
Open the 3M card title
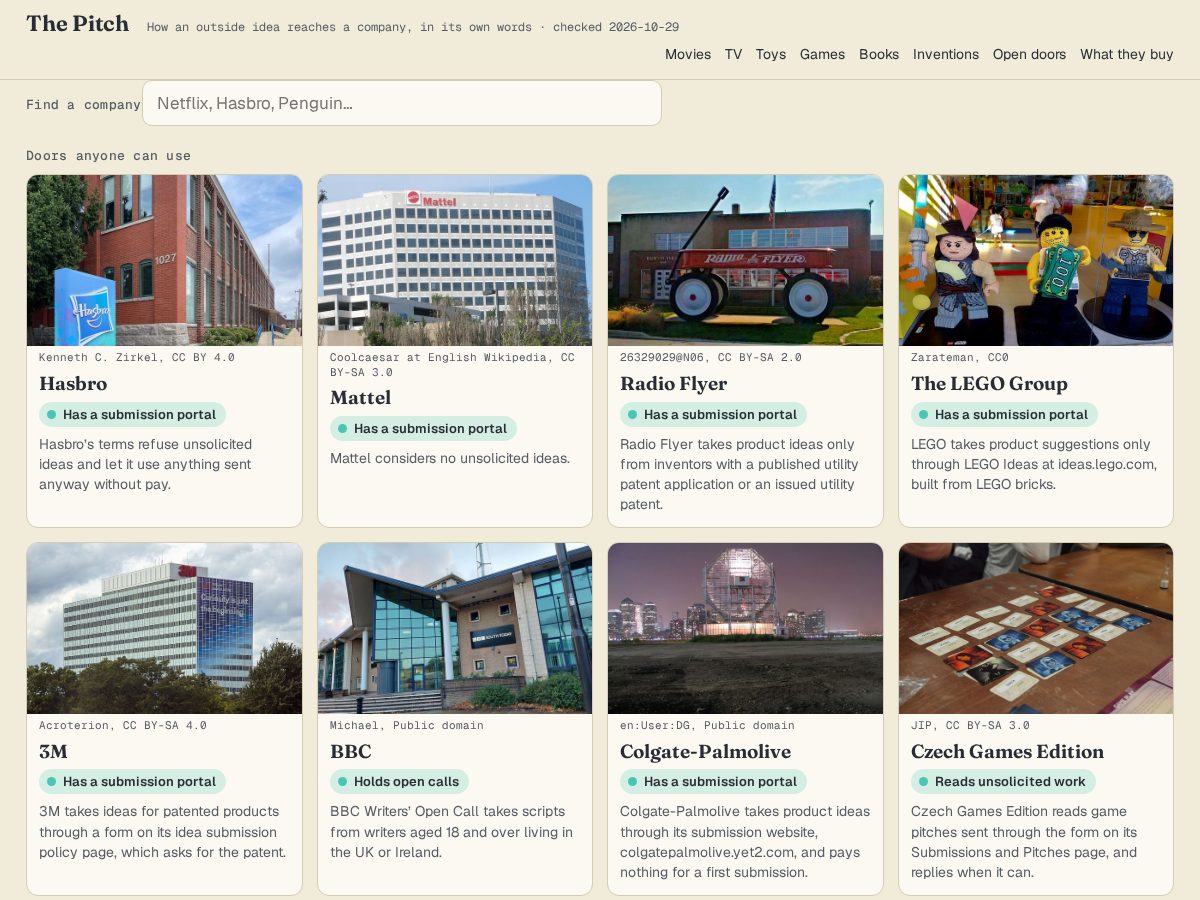54,752
